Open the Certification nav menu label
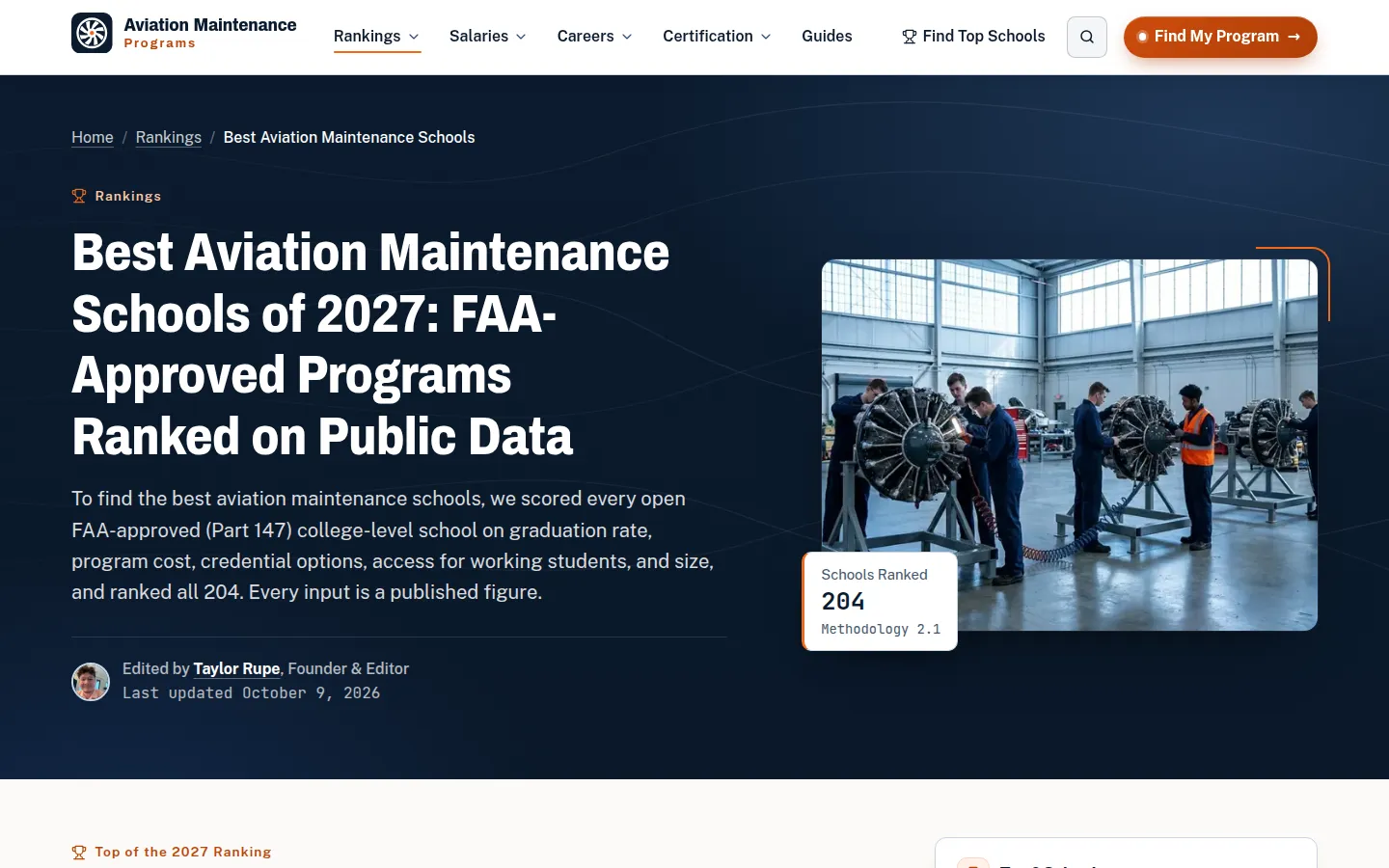Image resolution: width=1389 pixels, height=868 pixels. [708, 36]
